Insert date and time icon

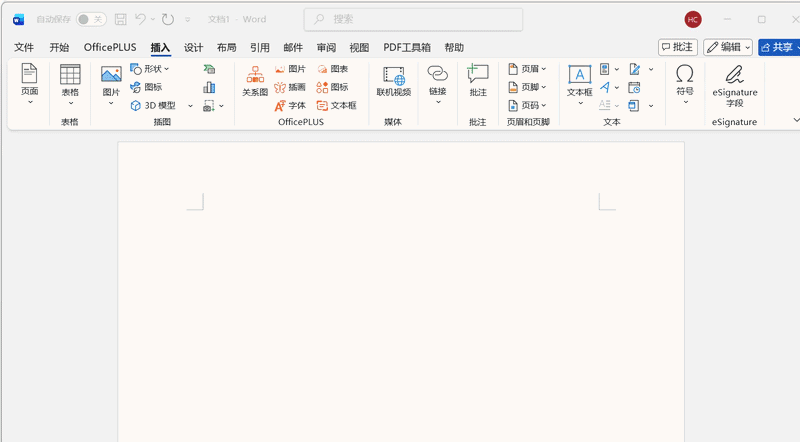(634, 87)
